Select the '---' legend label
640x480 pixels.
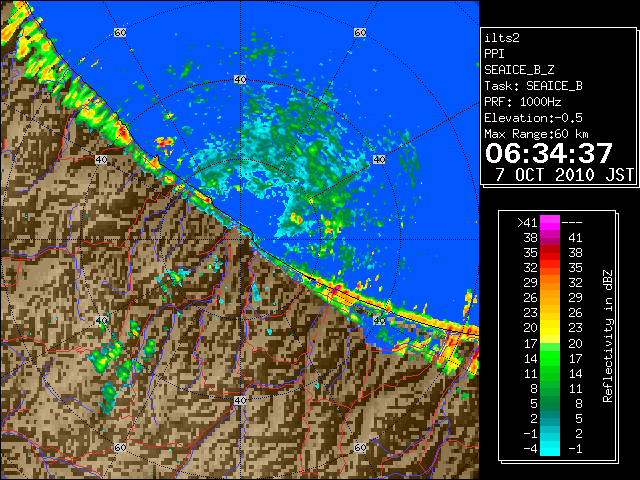click(x=572, y=222)
